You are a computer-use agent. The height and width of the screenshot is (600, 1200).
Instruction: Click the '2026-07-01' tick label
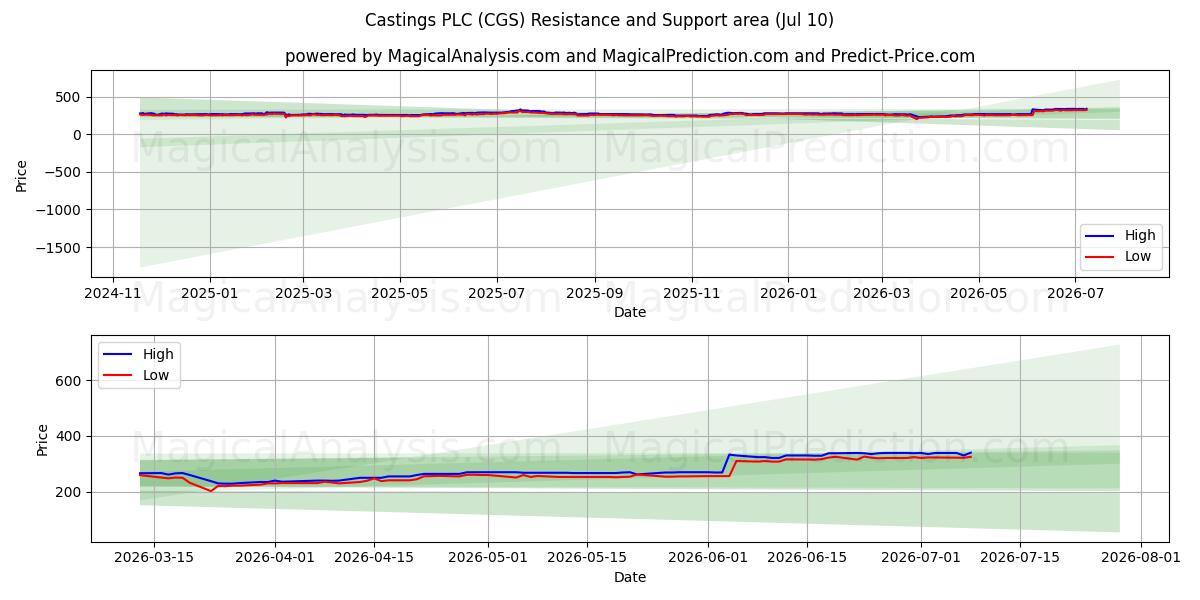921,558
